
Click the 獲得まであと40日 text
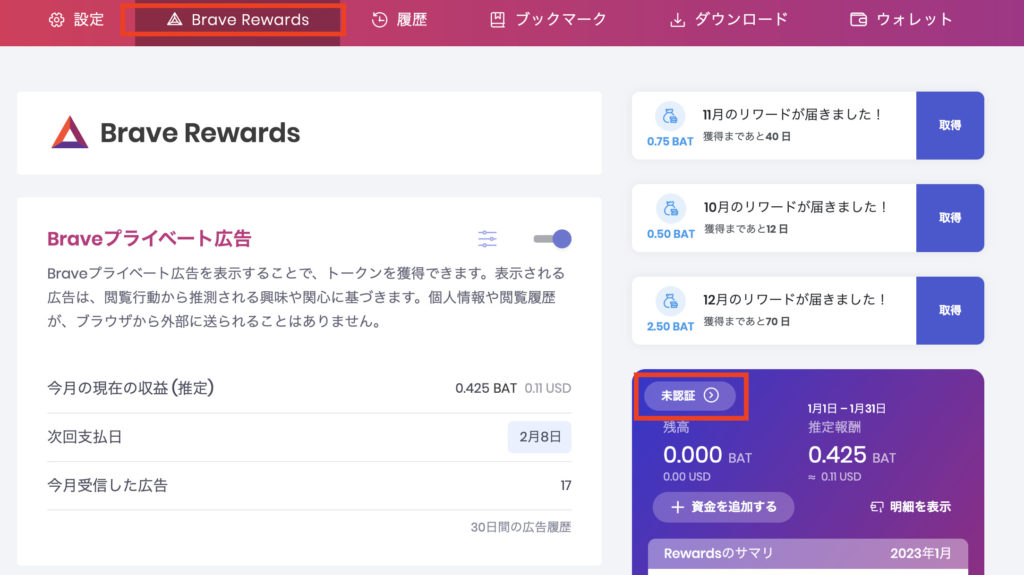tap(747, 137)
